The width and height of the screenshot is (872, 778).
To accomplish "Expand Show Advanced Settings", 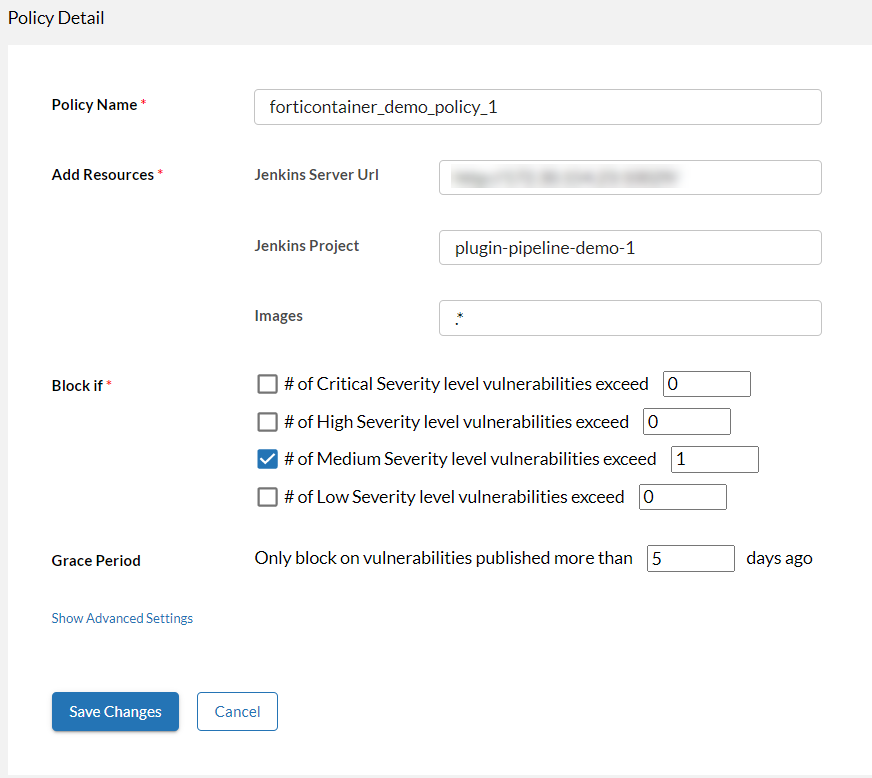I will [122, 619].
